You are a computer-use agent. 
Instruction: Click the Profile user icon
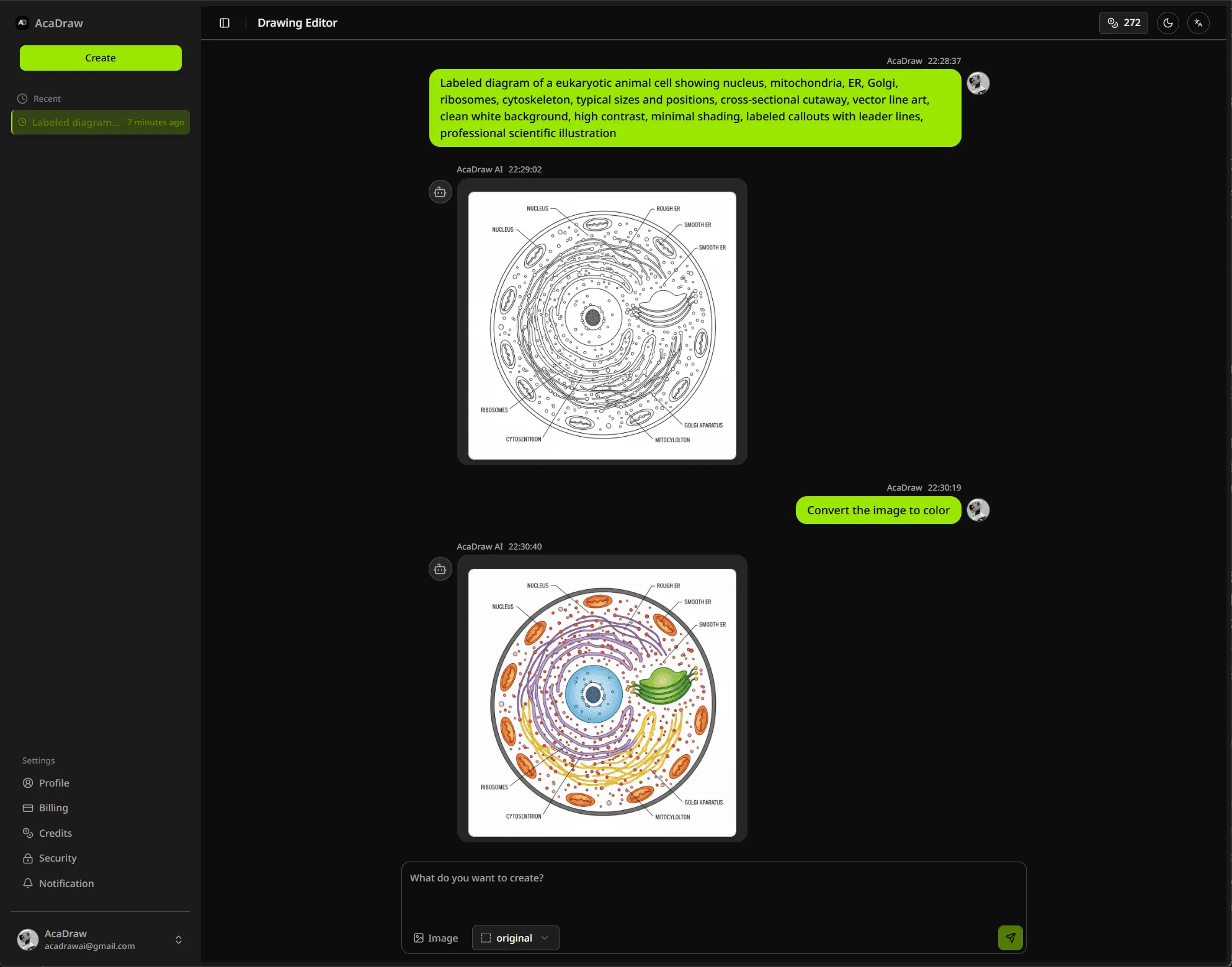click(28, 783)
